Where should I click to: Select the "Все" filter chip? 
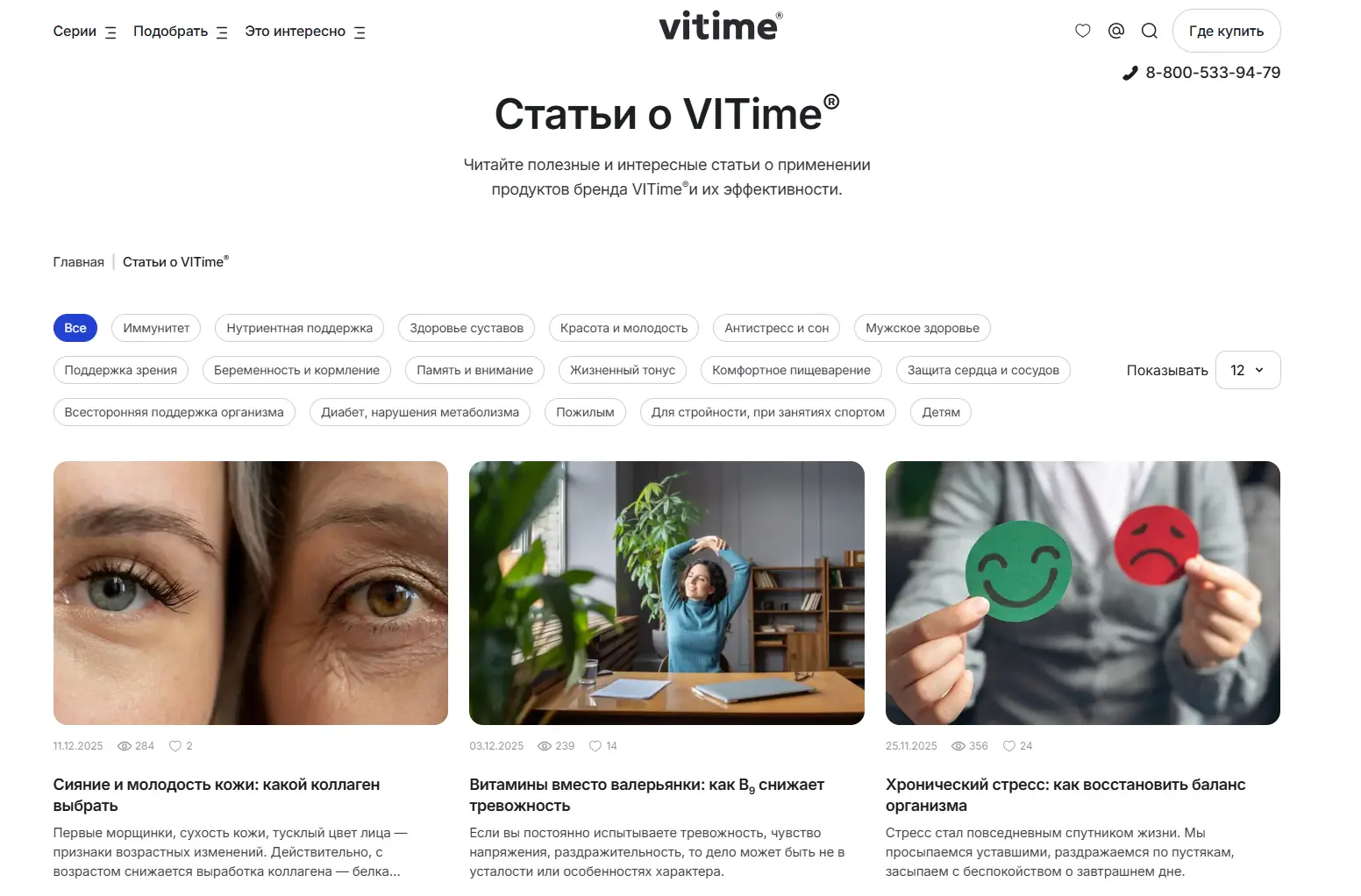coord(75,328)
